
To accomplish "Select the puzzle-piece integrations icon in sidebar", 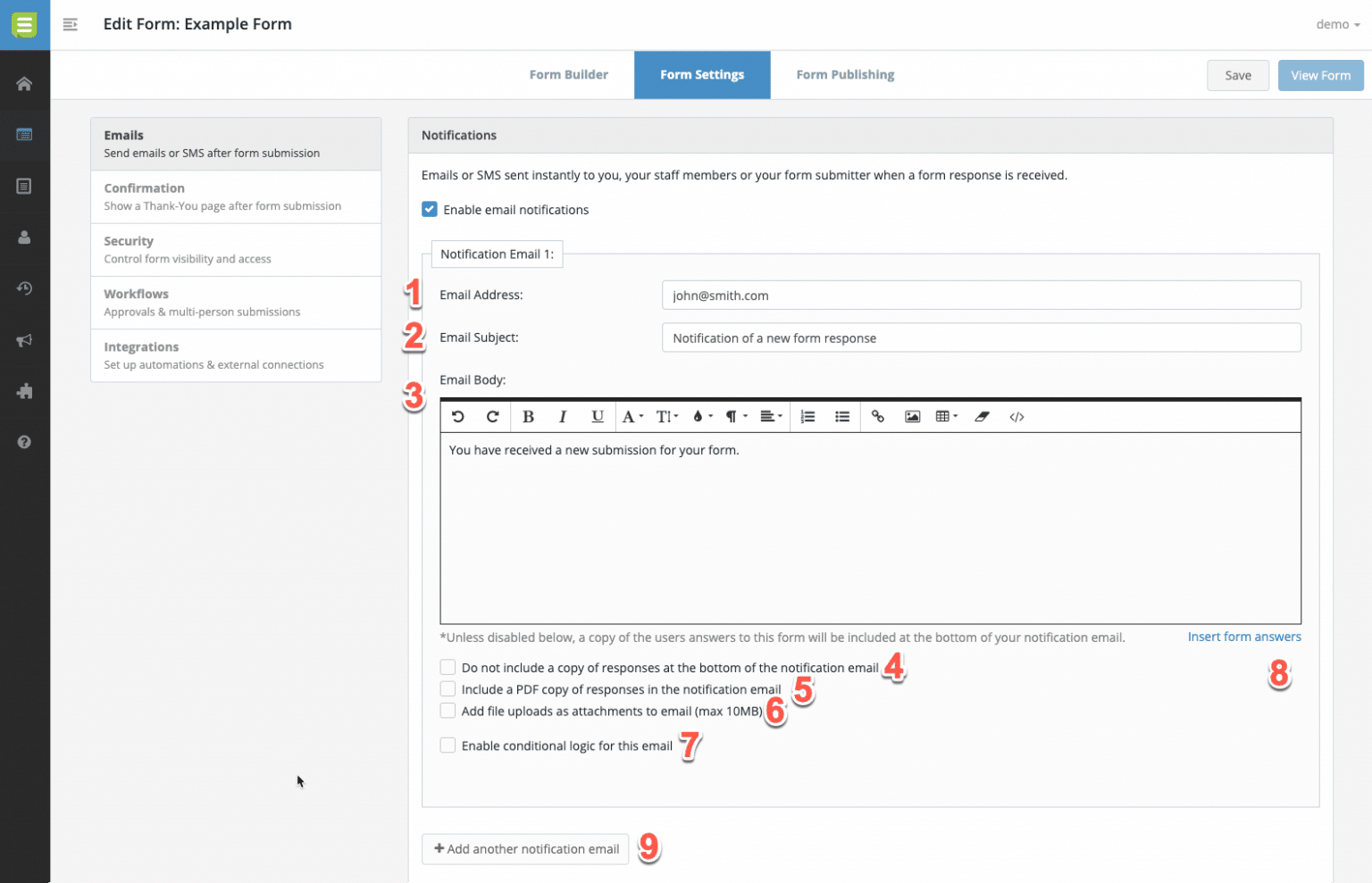I will (x=25, y=390).
